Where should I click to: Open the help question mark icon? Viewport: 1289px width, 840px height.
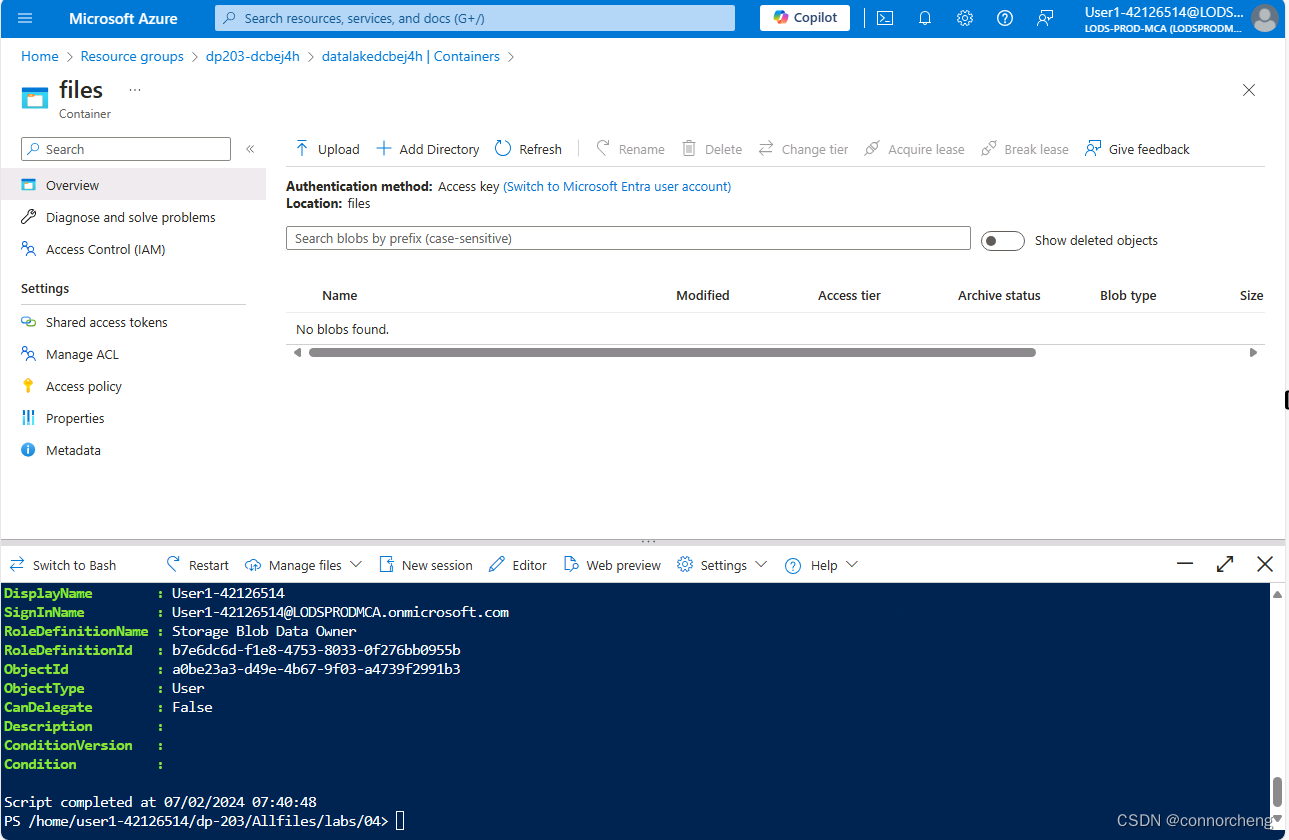coord(1005,18)
